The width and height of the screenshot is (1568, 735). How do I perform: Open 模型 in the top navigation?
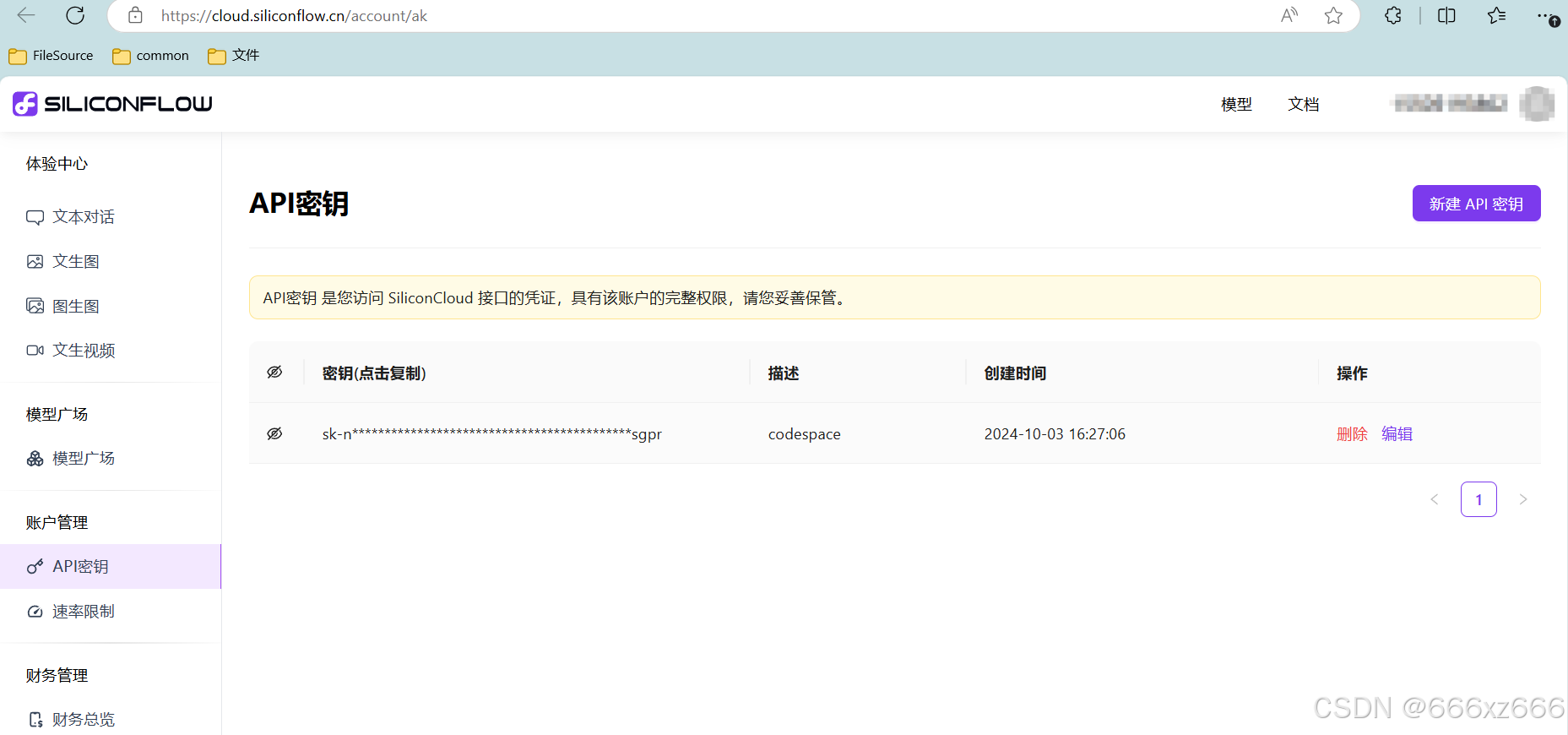[1236, 104]
